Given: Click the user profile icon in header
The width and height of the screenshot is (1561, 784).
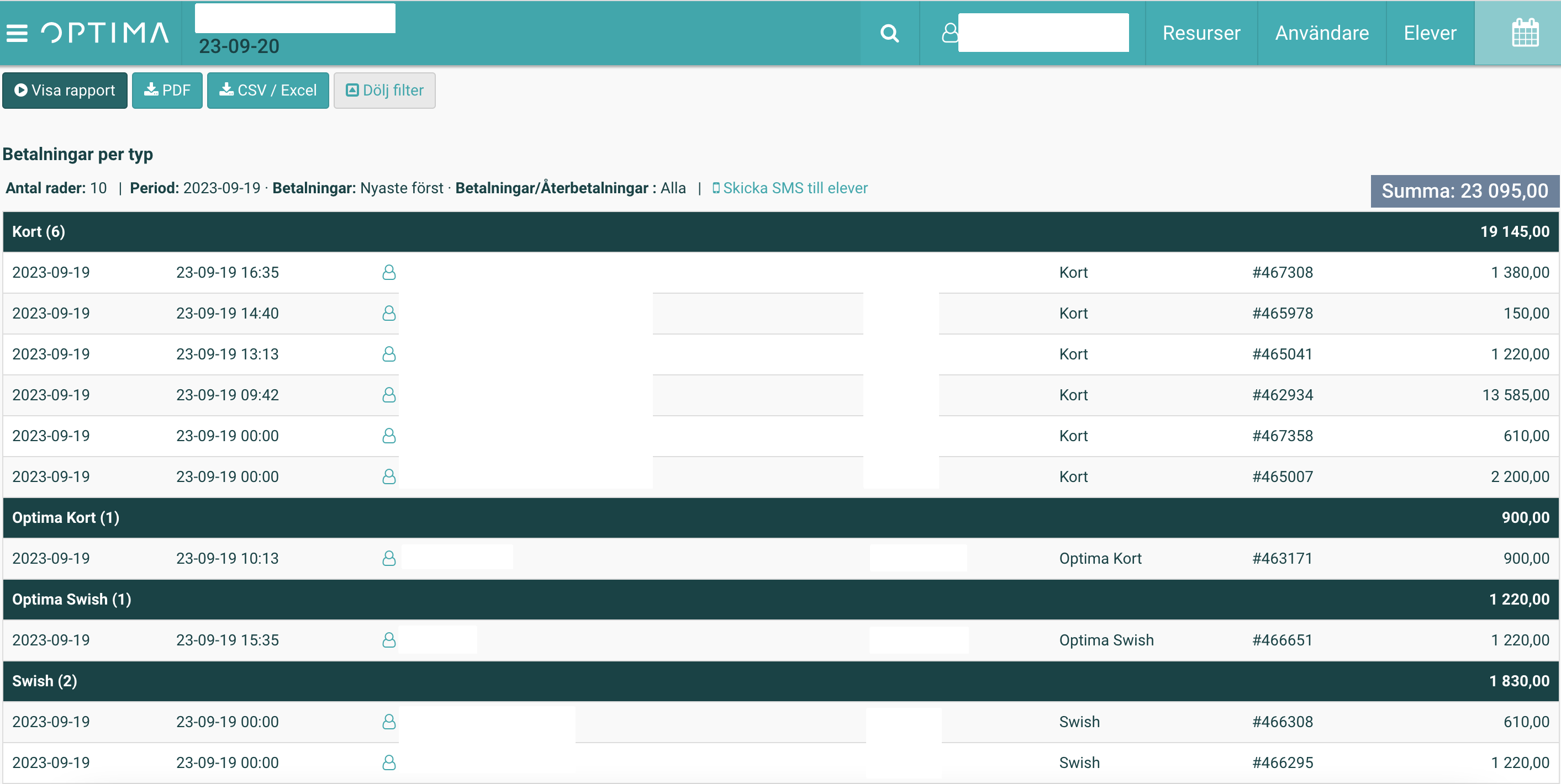Looking at the screenshot, I should 950,32.
